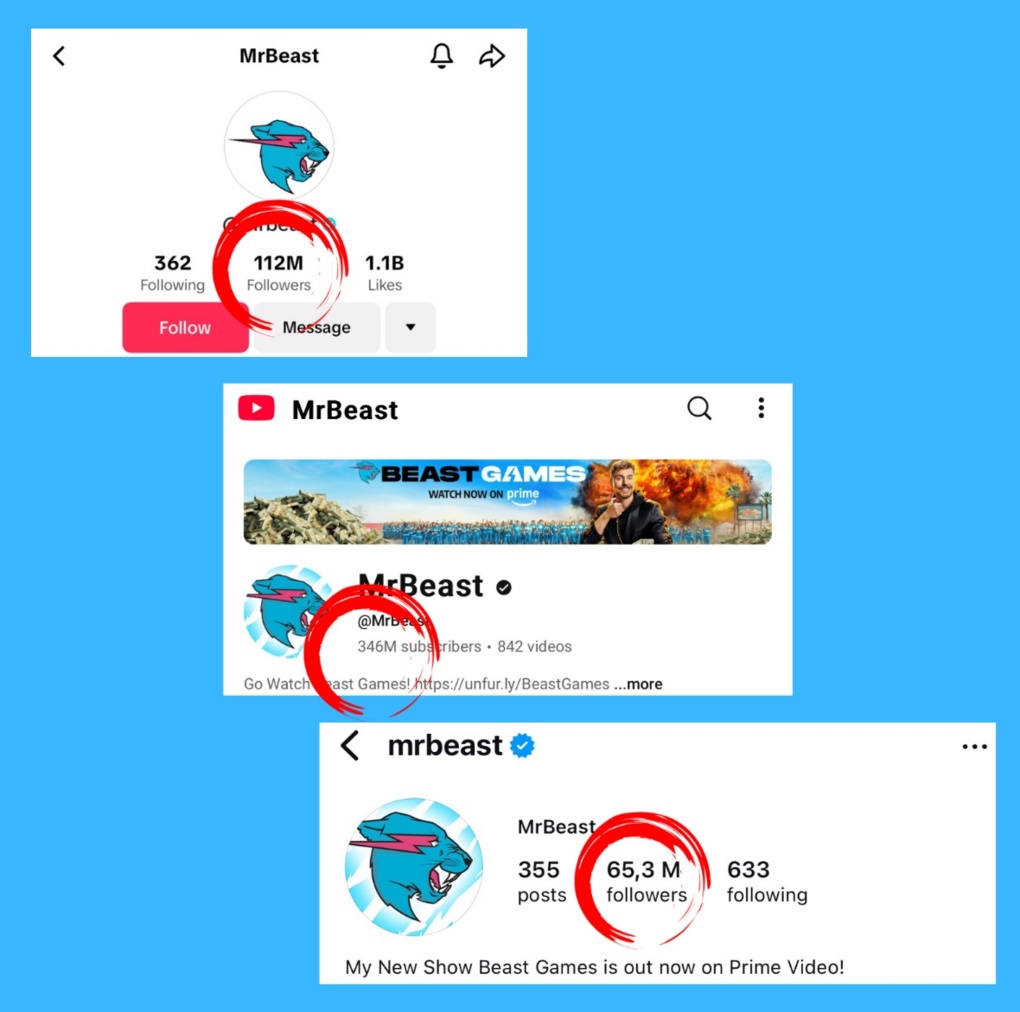Image resolution: width=1020 pixels, height=1012 pixels.
Task: Open the YouTube three-dot menu
Action: click(760, 408)
